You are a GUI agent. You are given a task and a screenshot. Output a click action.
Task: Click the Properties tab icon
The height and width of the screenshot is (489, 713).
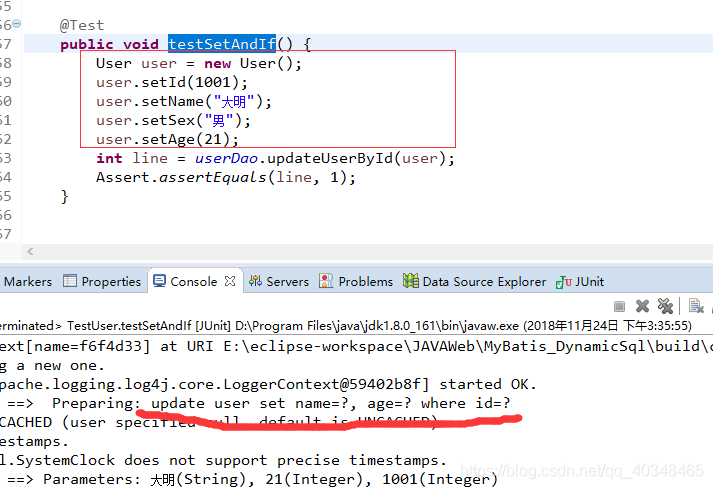click(70, 281)
